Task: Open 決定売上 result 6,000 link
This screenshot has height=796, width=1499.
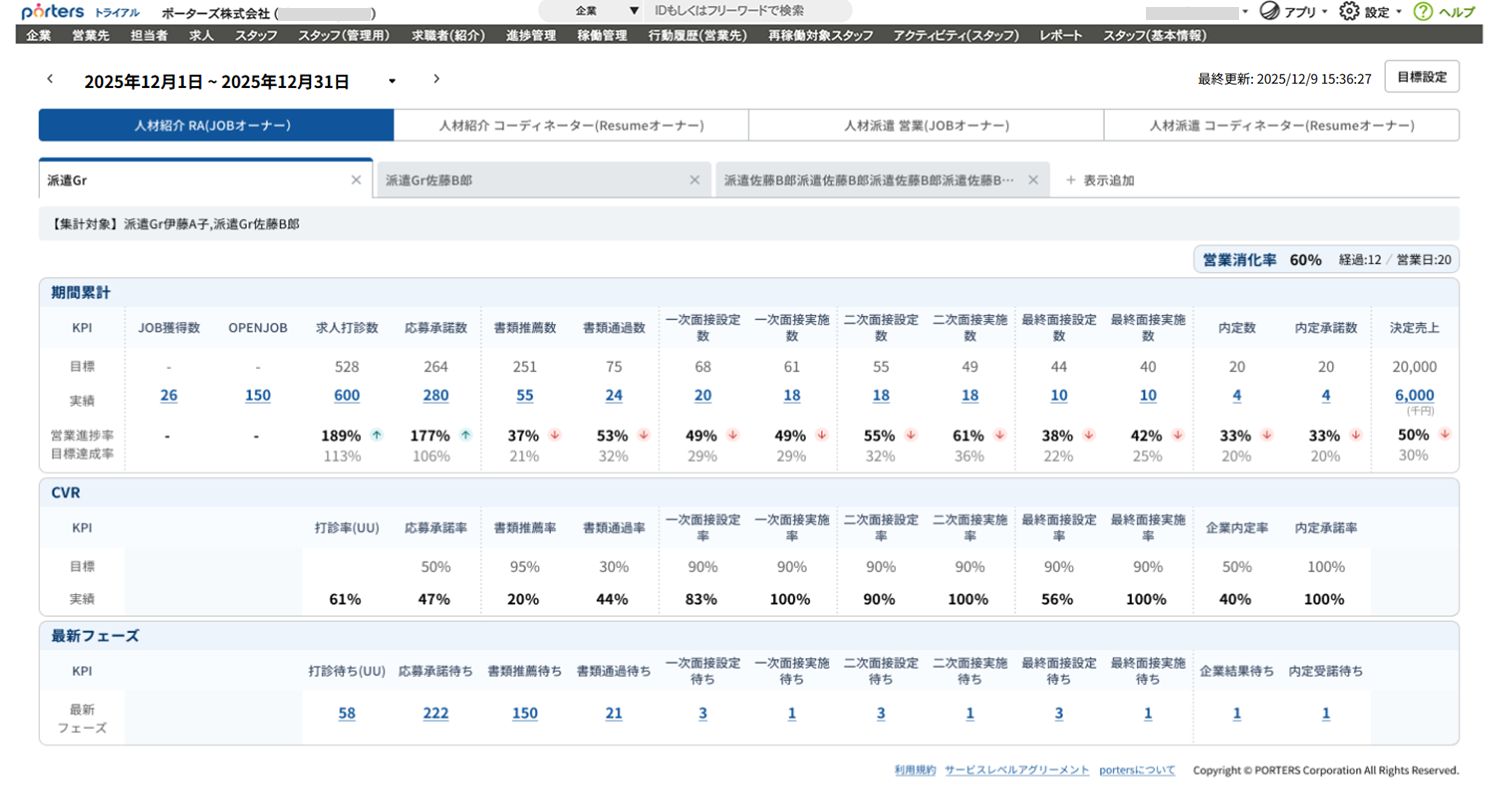Action: coord(1414,395)
